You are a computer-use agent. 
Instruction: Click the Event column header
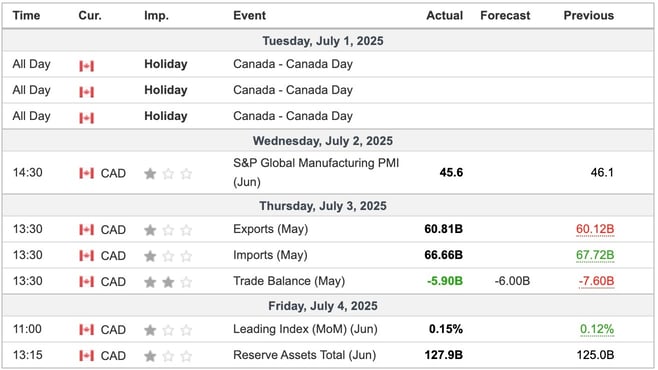pyautogui.click(x=250, y=16)
